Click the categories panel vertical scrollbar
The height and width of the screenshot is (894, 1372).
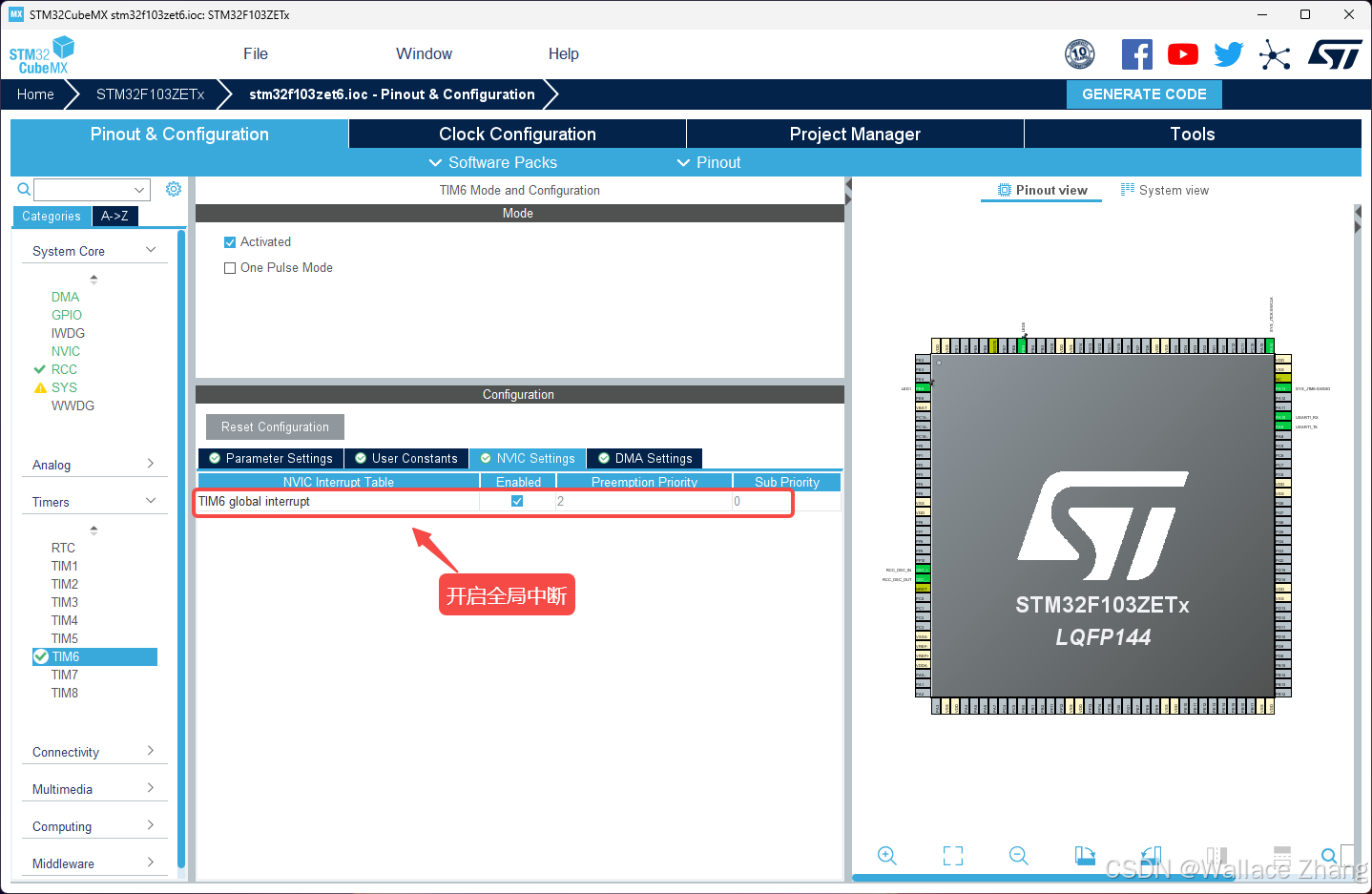point(181,549)
